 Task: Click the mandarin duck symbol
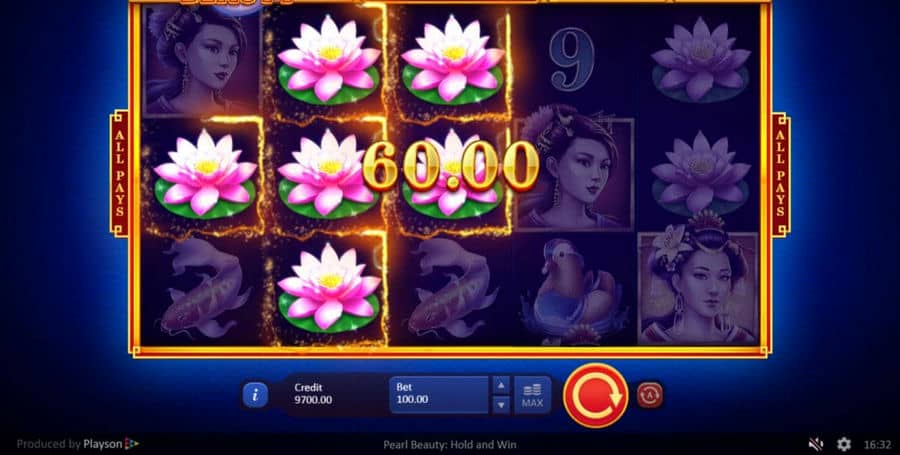click(574, 290)
